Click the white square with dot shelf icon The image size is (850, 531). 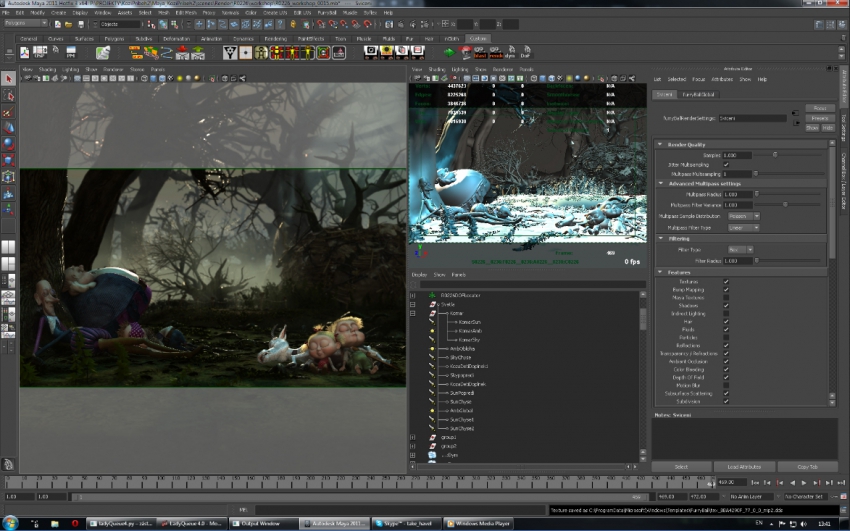tap(246, 53)
